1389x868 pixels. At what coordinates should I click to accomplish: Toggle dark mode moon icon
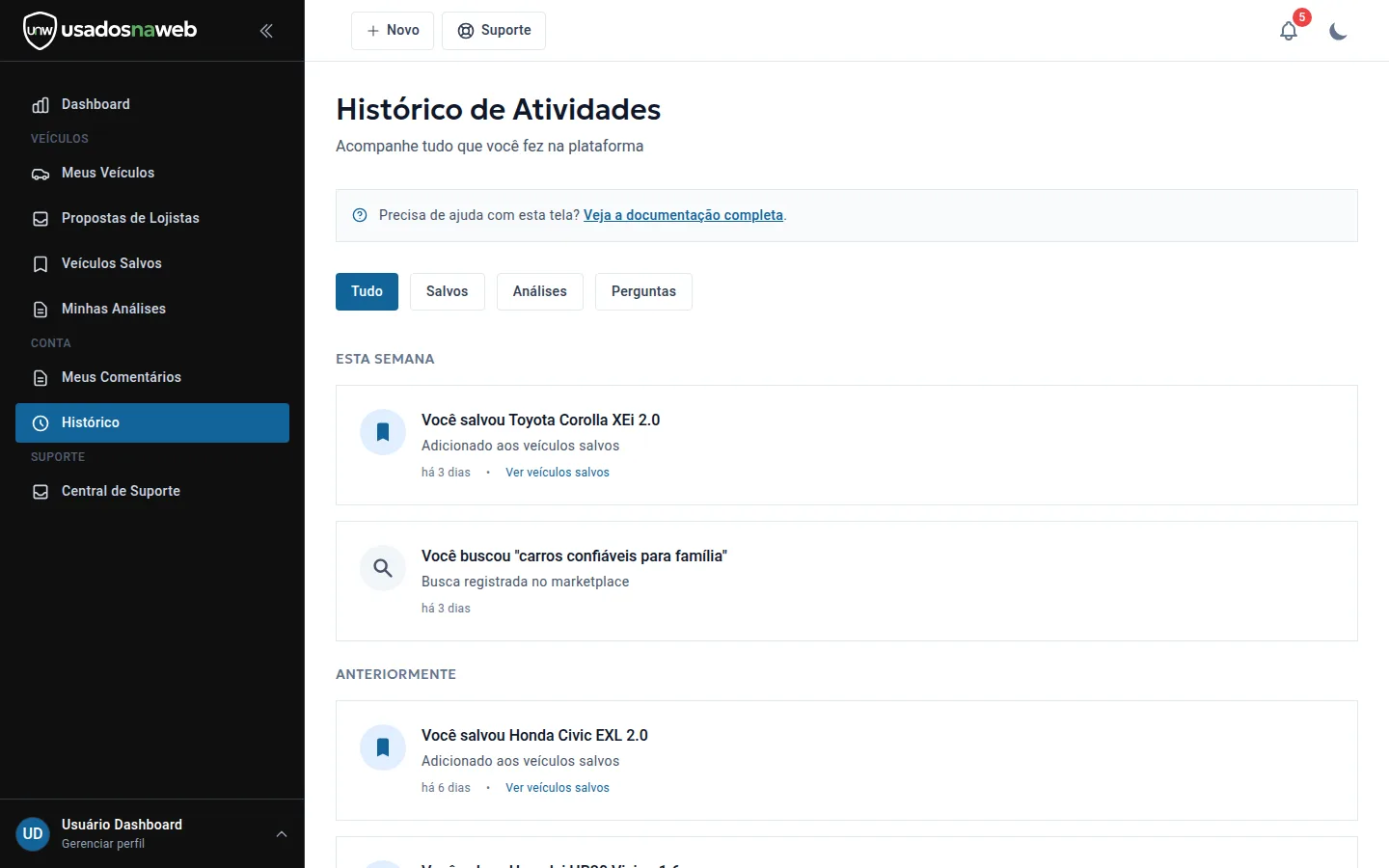coord(1338,31)
